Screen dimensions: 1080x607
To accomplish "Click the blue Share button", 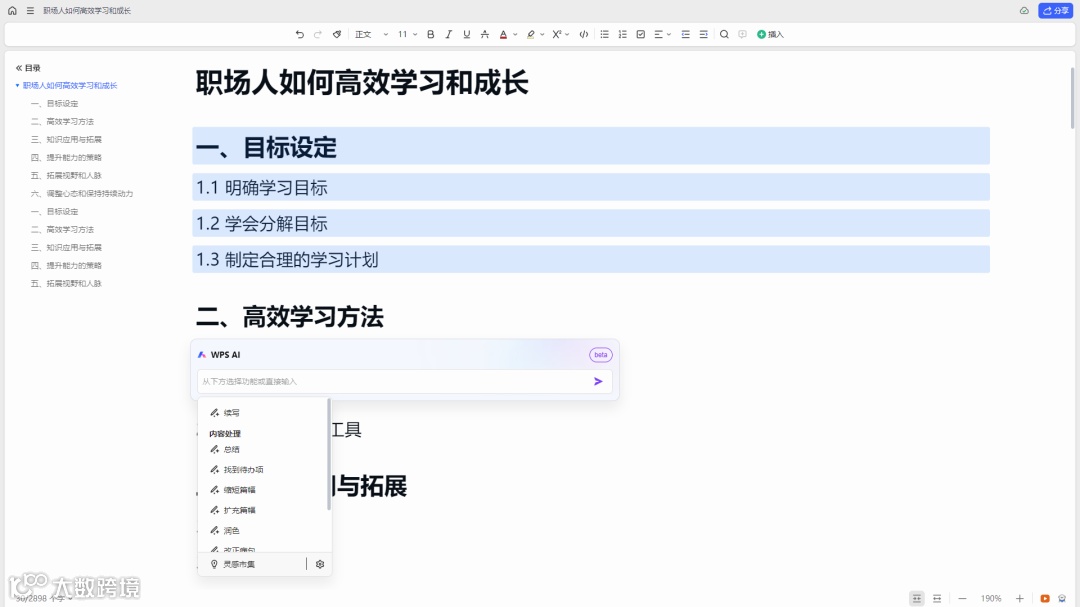I will (1055, 10).
